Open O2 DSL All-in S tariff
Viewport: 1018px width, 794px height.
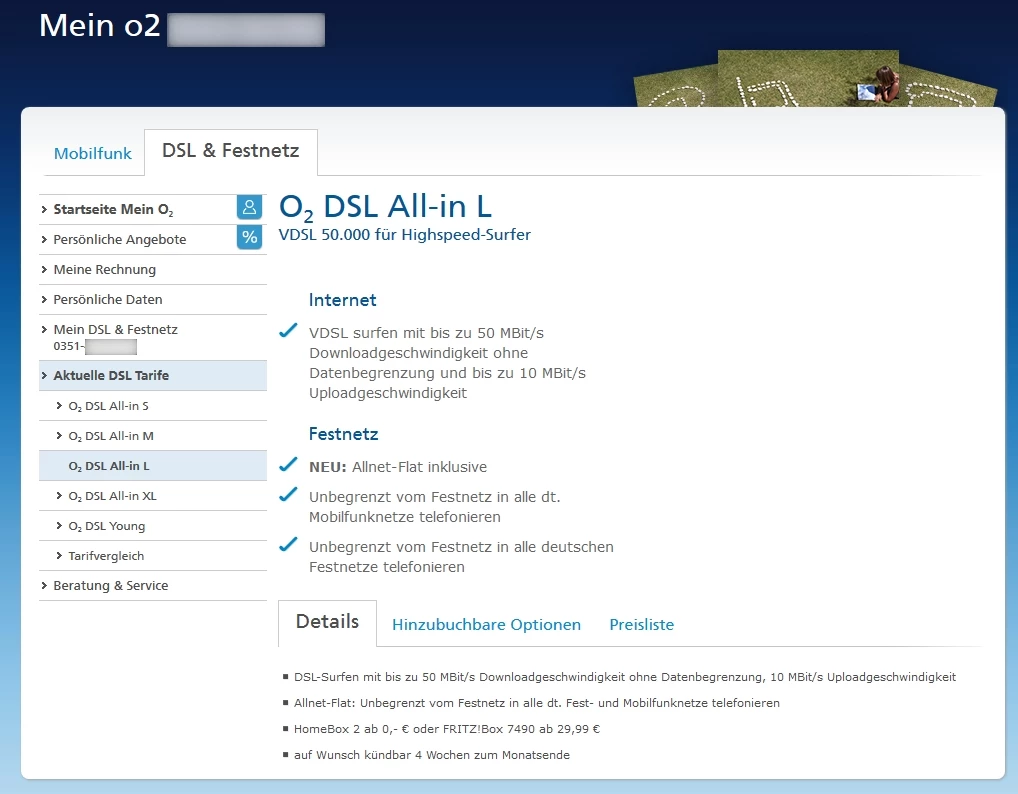[153, 406]
